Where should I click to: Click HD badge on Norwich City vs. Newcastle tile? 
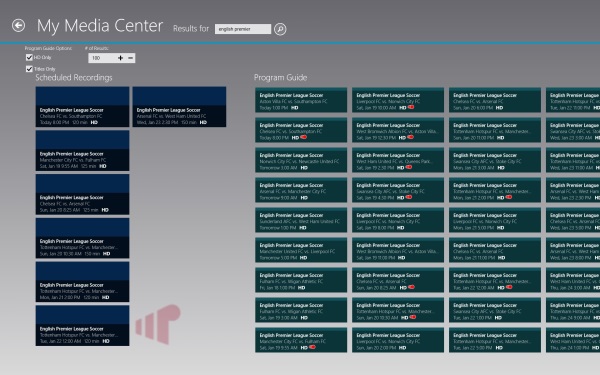(304, 168)
